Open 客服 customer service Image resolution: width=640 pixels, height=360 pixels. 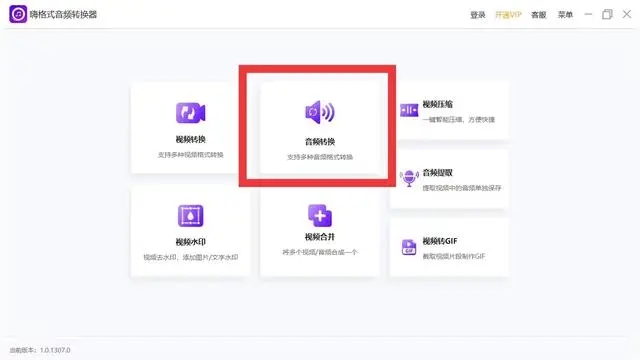(x=538, y=15)
